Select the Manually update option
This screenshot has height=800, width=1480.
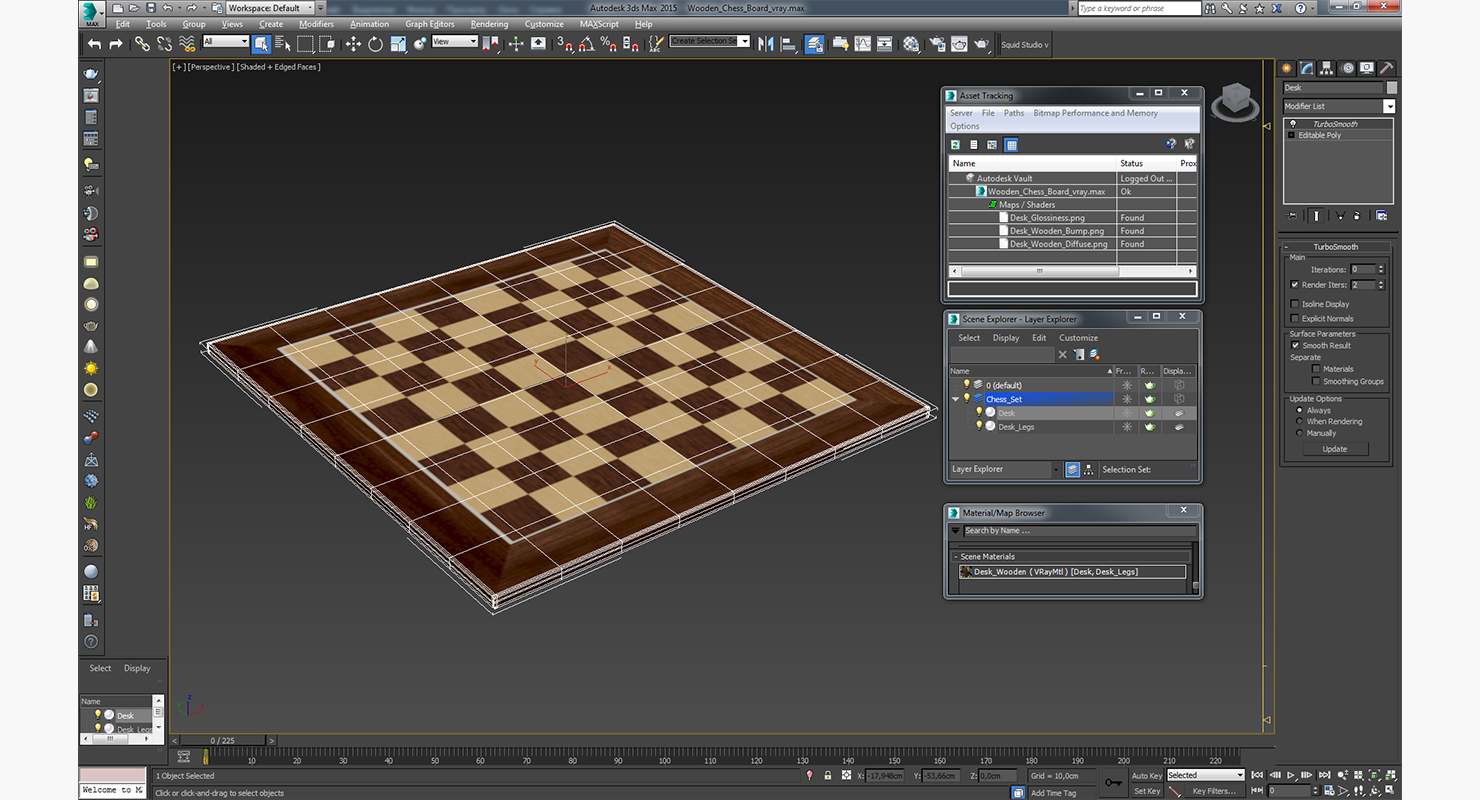click(1300, 433)
